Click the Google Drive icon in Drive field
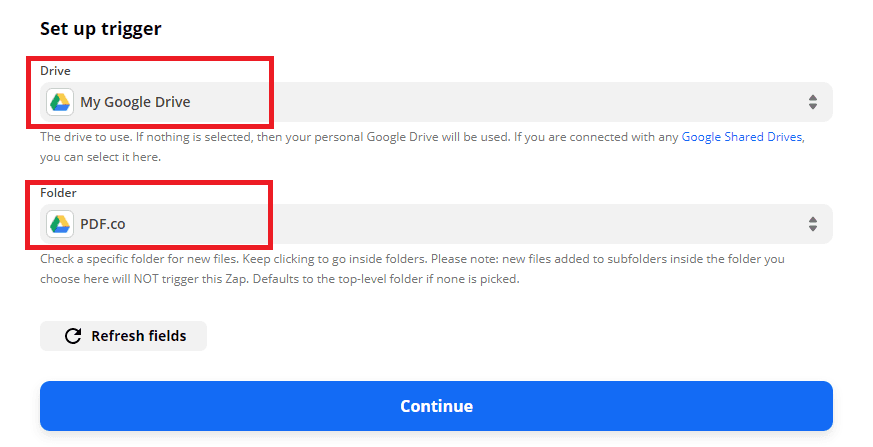The image size is (873, 447). point(60,102)
